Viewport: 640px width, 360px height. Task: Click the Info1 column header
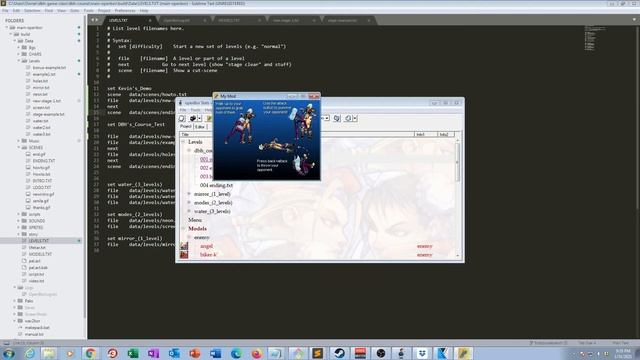[x=426, y=134]
